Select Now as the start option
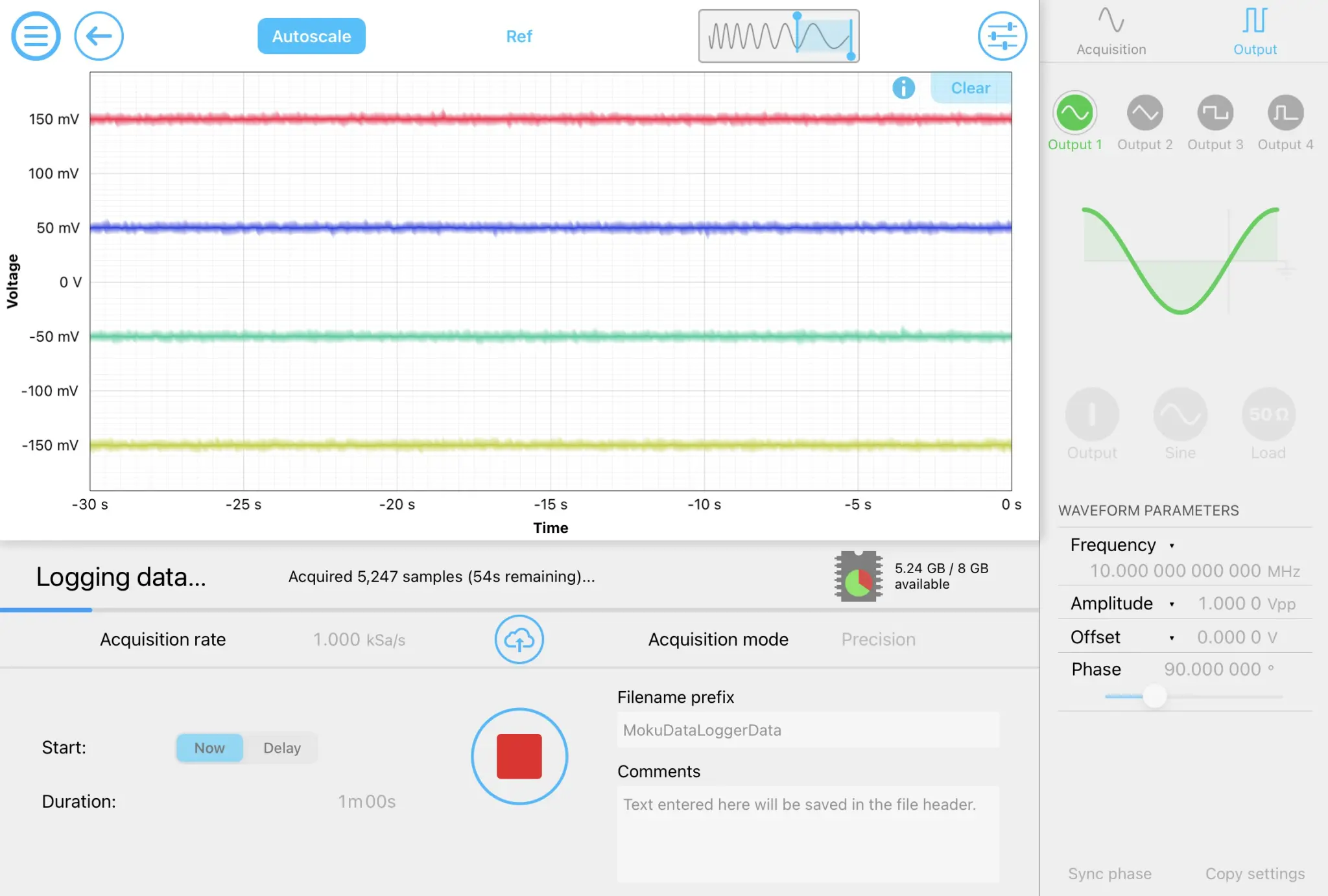Image resolution: width=1328 pixels, height=896 pixels. [x=209, y=748]
